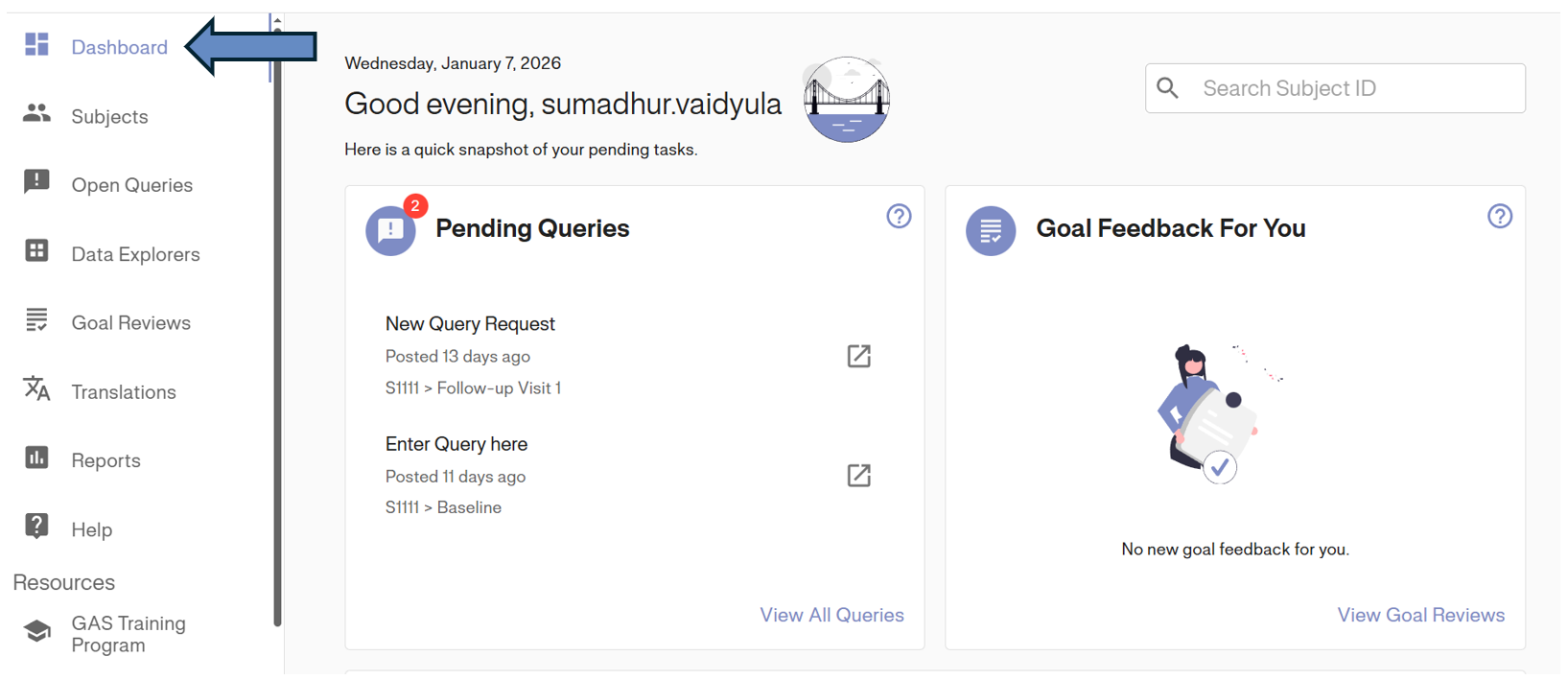This screenshot has height=680, width=1568.
Task: Click the Subjects people icon
Action: click(x=36, y=113)
